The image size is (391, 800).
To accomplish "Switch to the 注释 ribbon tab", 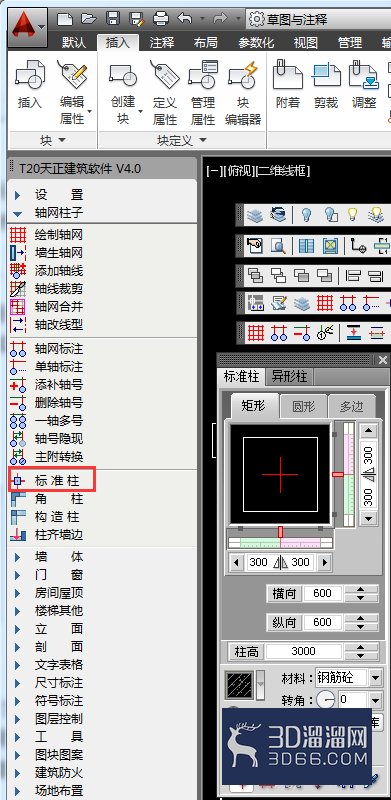I will tap(162, 42).
